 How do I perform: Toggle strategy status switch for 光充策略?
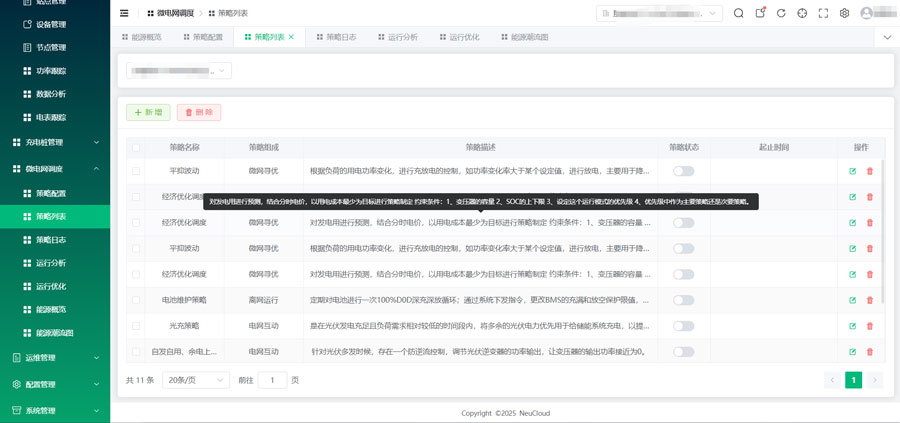[x=684, y=326]
